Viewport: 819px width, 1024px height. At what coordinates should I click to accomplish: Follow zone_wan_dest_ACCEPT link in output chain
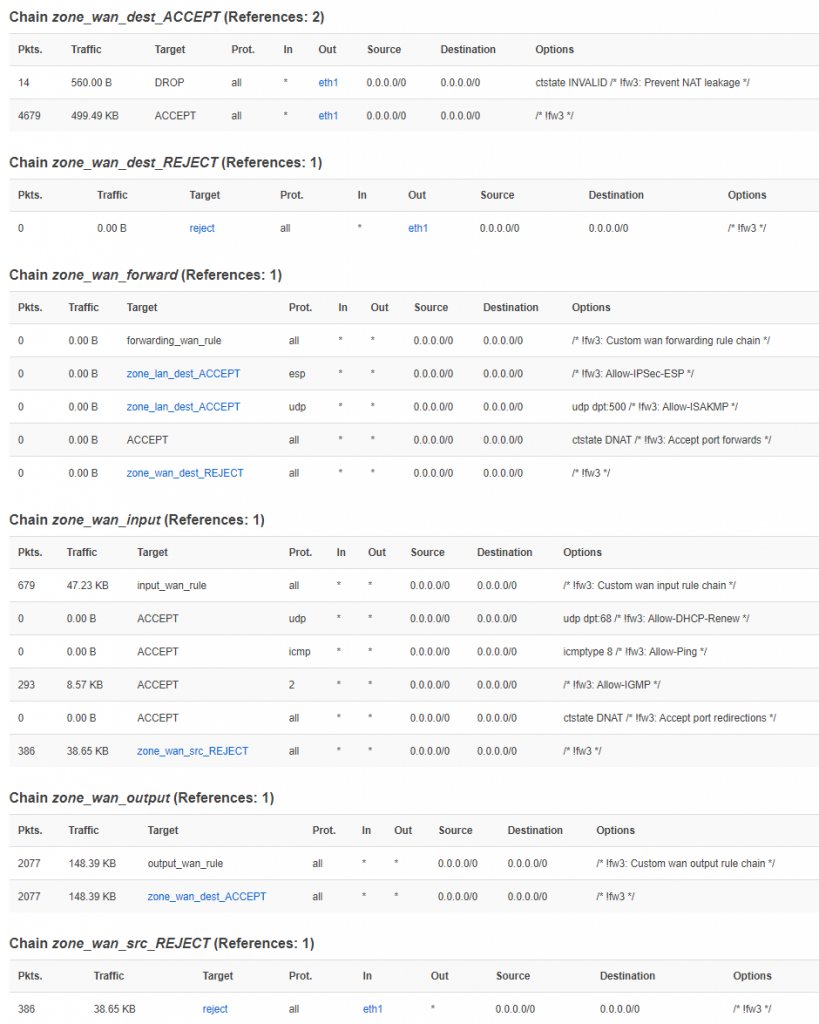point(206,897)
